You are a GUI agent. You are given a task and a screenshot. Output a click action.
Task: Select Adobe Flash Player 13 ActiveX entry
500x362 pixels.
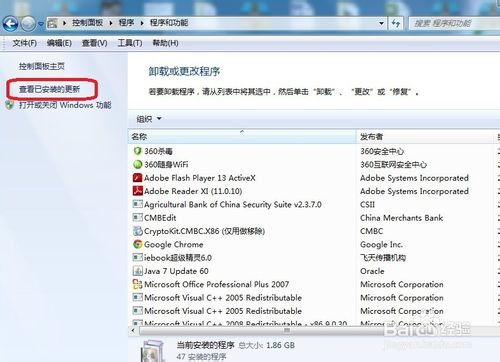click(200, 178)
